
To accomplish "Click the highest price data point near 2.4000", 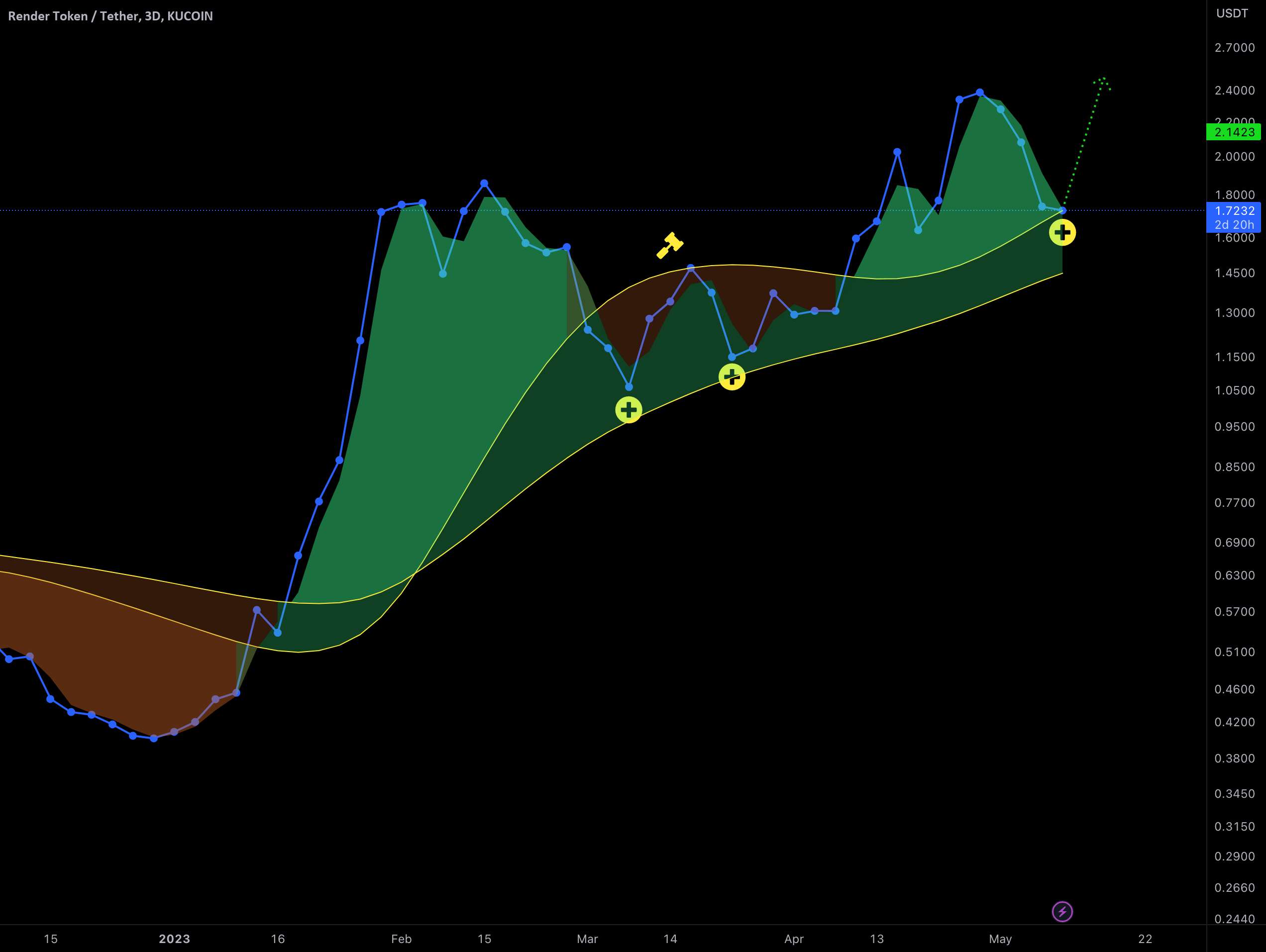I will click(x=980, y=92).
